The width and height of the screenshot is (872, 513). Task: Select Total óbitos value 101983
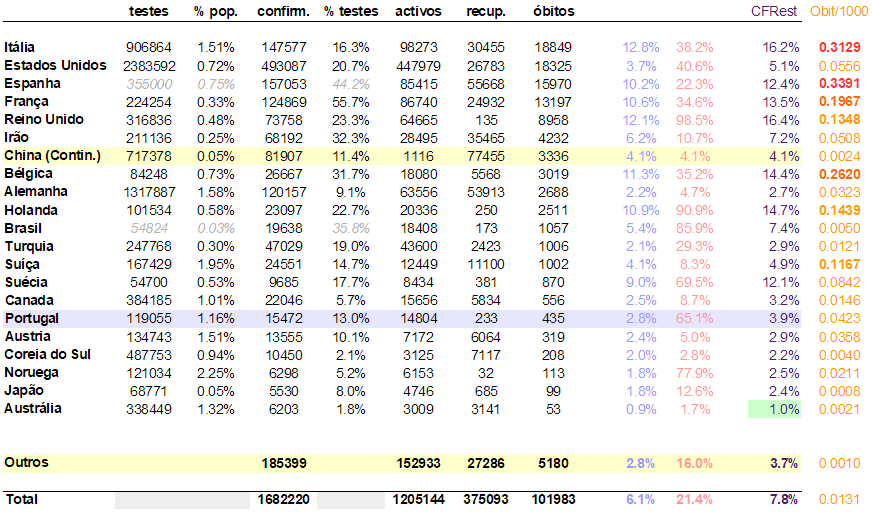[553, 499]
